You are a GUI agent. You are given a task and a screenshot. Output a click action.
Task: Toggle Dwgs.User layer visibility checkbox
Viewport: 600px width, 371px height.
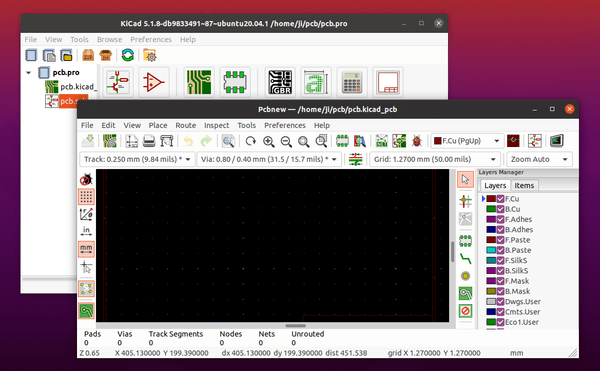click(x=500, y=302)
